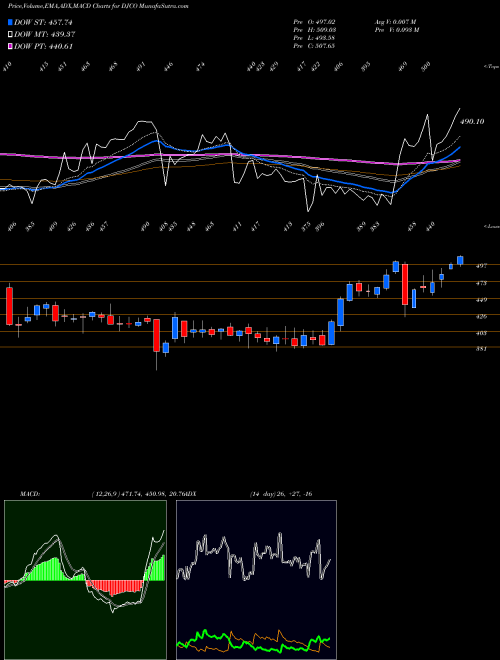This screenshot has width=500, height=660.
Task: Click the Pre O: 497.02 value
Action: tap(314, 21)
